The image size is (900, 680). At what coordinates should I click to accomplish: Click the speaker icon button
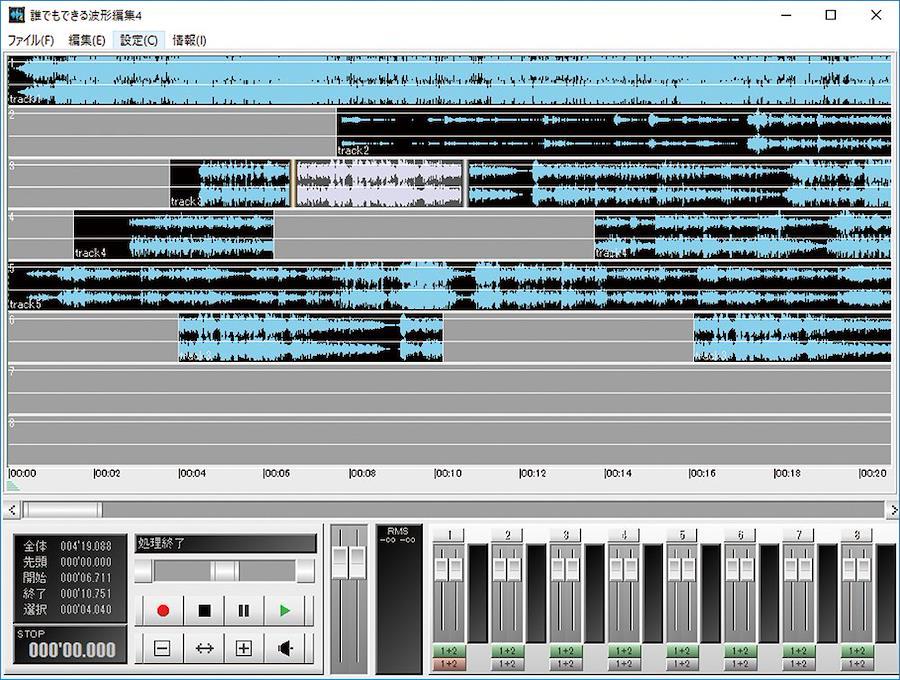click(285, 648)
